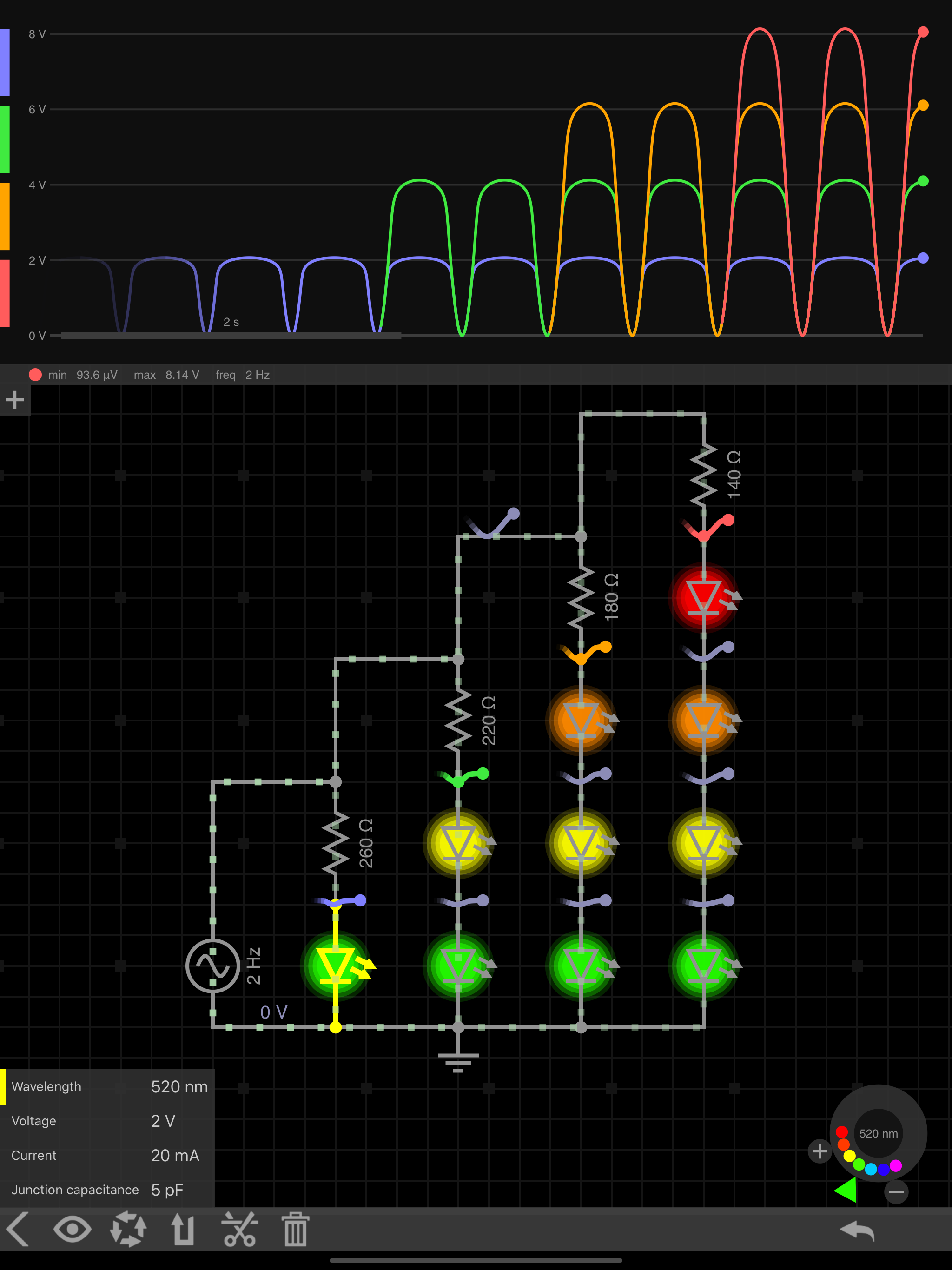This screenshot has height=1270, width=952.
Task: Pick the yellow wavelength dot on the dial
Action: 850,1156
